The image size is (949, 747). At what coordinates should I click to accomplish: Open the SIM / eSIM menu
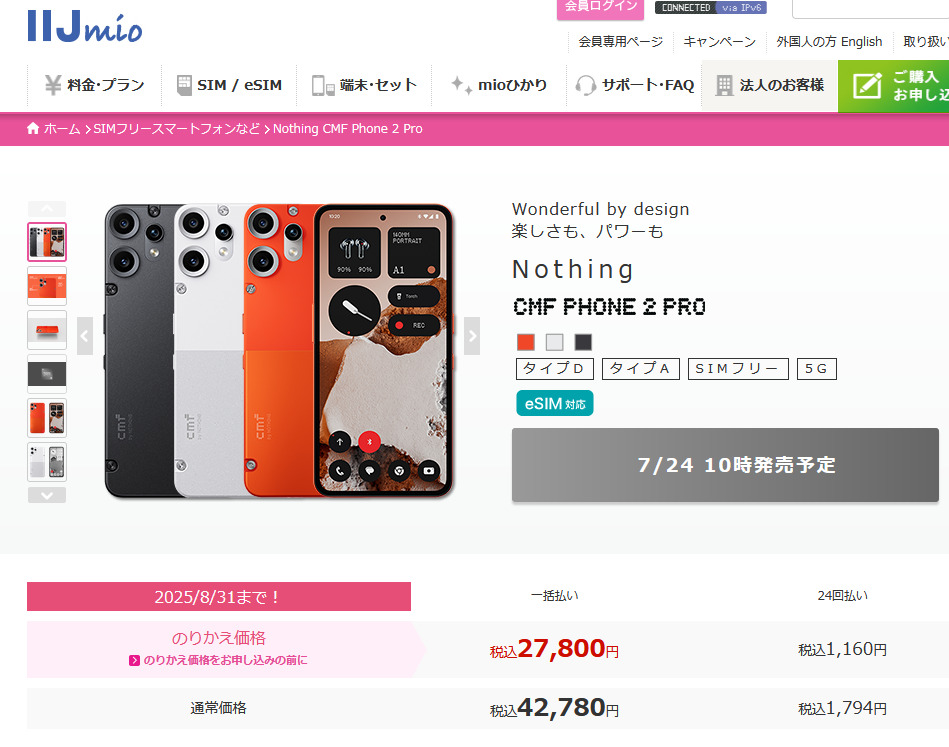coord(229,85)
